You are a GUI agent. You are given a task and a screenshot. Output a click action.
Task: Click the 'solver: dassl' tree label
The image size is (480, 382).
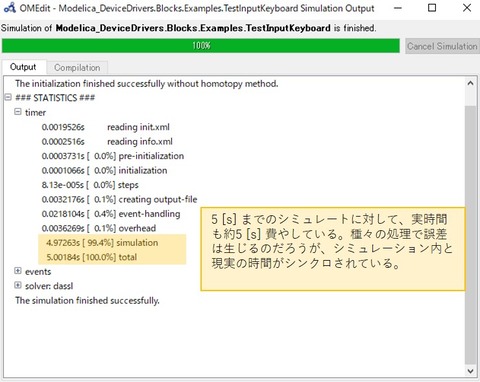(49, 286)
